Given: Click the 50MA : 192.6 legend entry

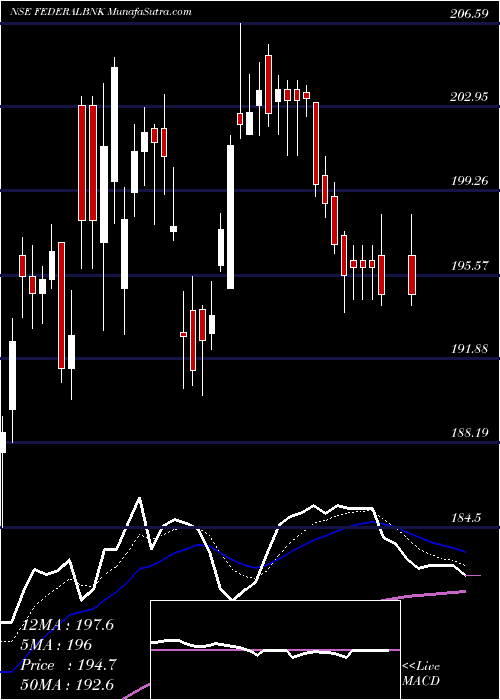Looking at the screenshot, I should point(67,684).
